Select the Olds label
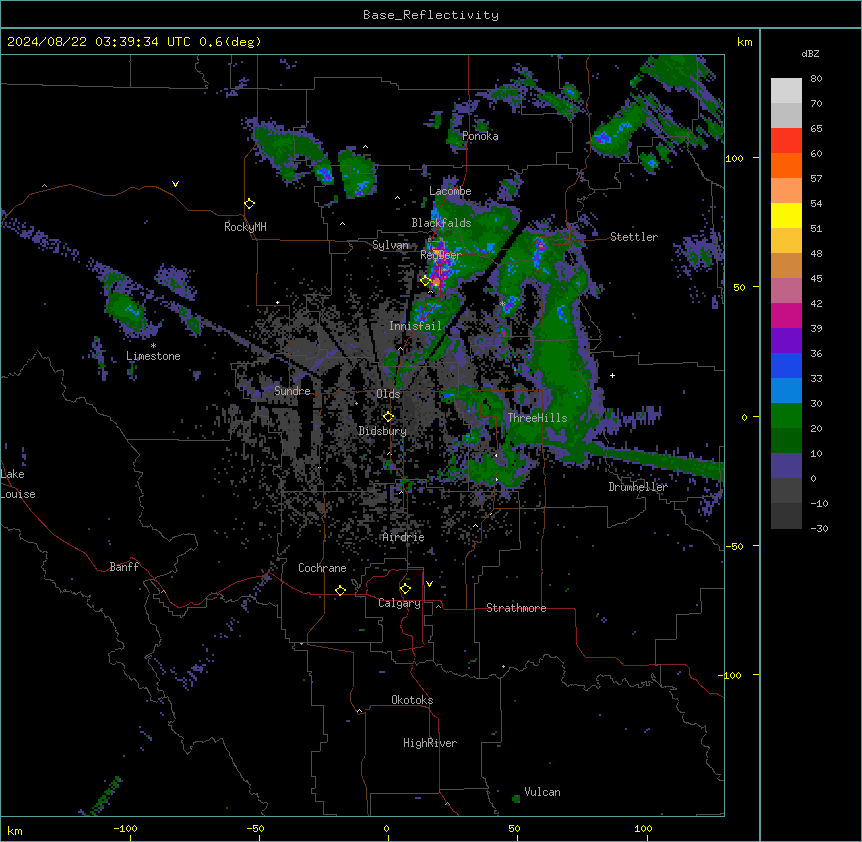 coord(388,394)
